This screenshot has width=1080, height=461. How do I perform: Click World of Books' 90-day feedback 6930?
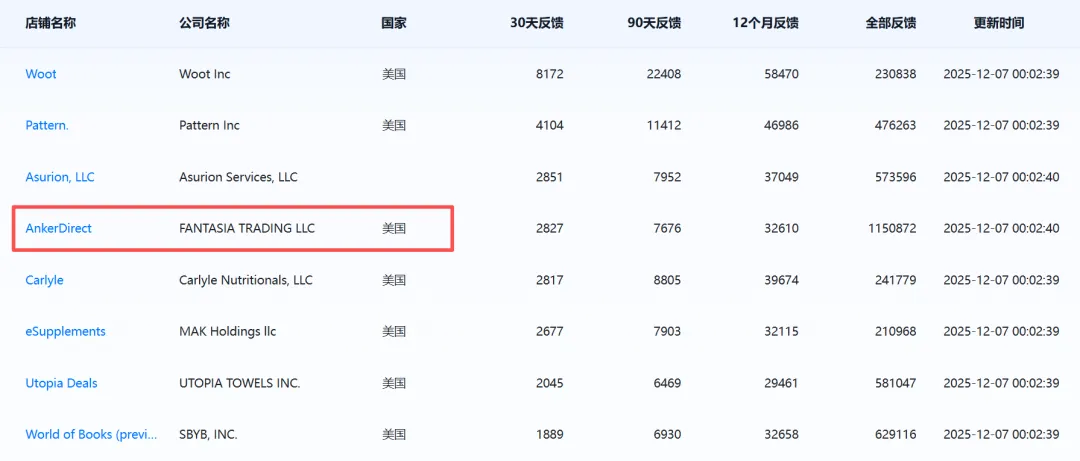(x=667, y=434)
